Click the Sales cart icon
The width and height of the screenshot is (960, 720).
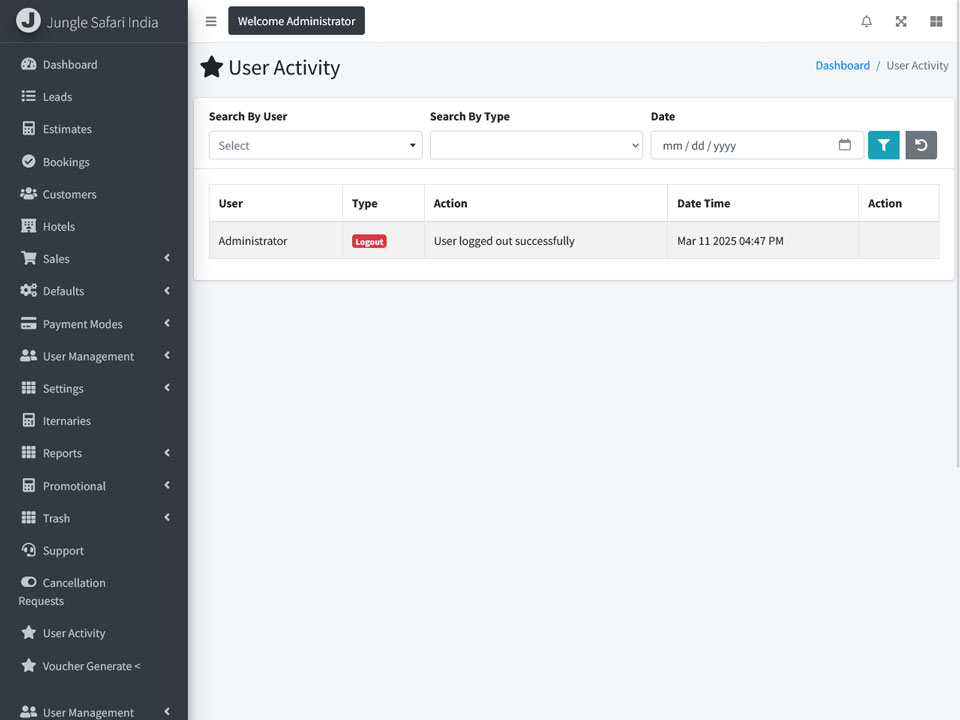click(28, 258)
